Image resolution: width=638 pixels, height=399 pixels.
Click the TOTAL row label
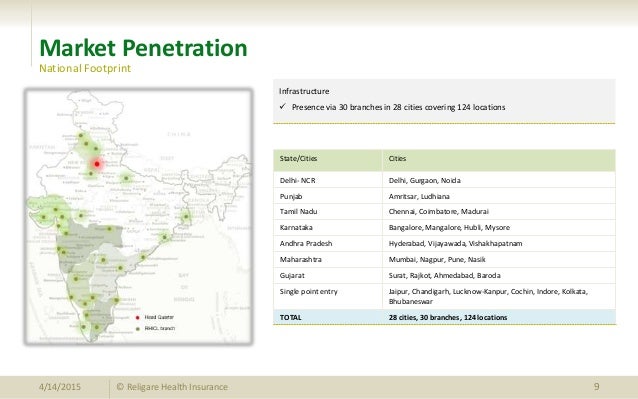[x=291, y=317]
